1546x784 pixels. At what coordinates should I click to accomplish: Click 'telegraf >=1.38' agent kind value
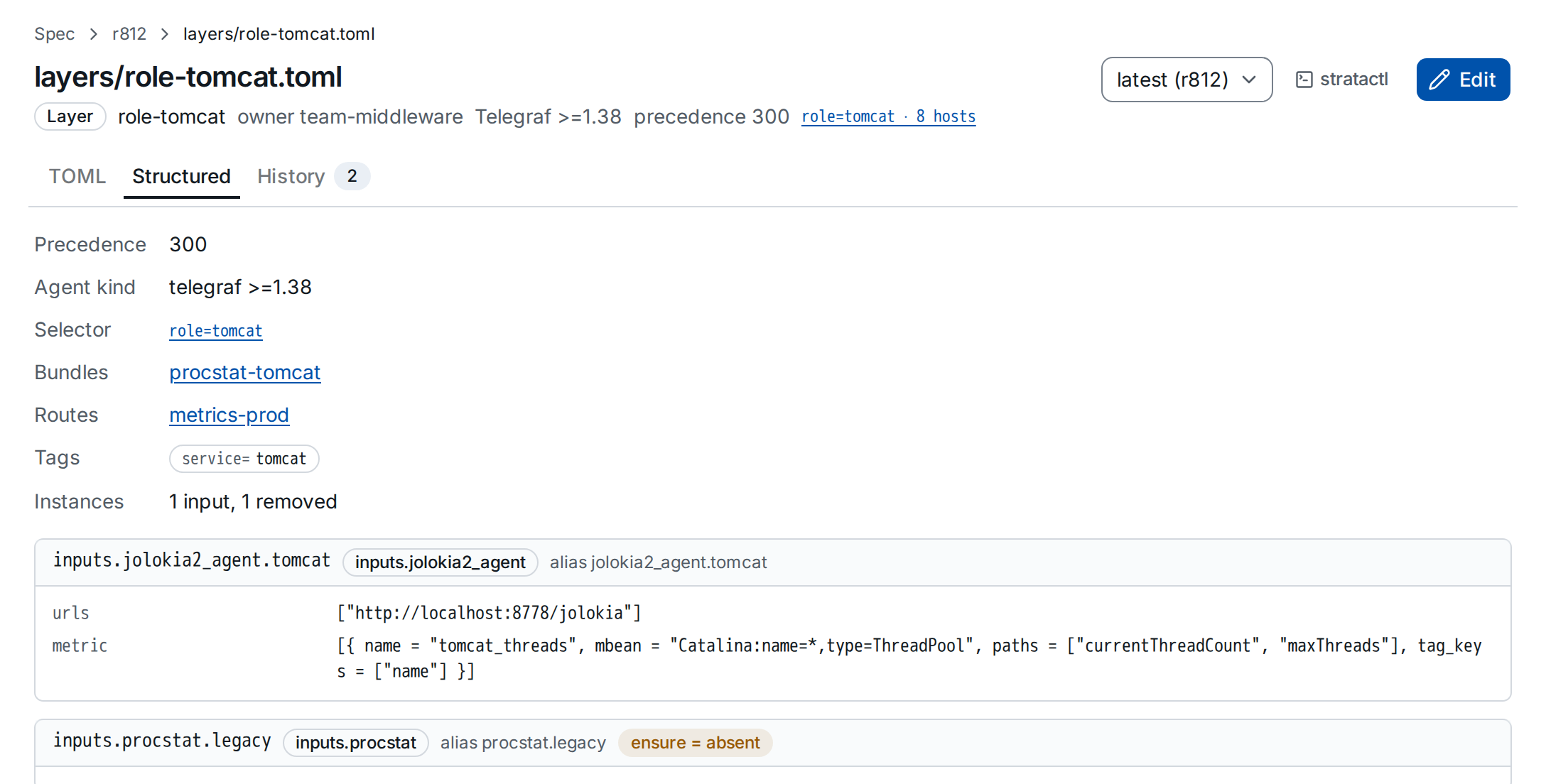[x=240, y=288]
